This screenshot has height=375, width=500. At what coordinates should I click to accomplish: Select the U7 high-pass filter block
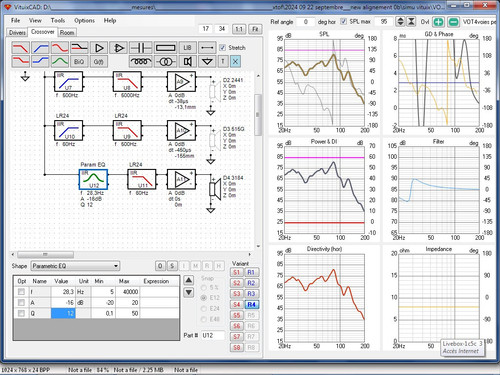pyautogui.click(x=68, y=82)
